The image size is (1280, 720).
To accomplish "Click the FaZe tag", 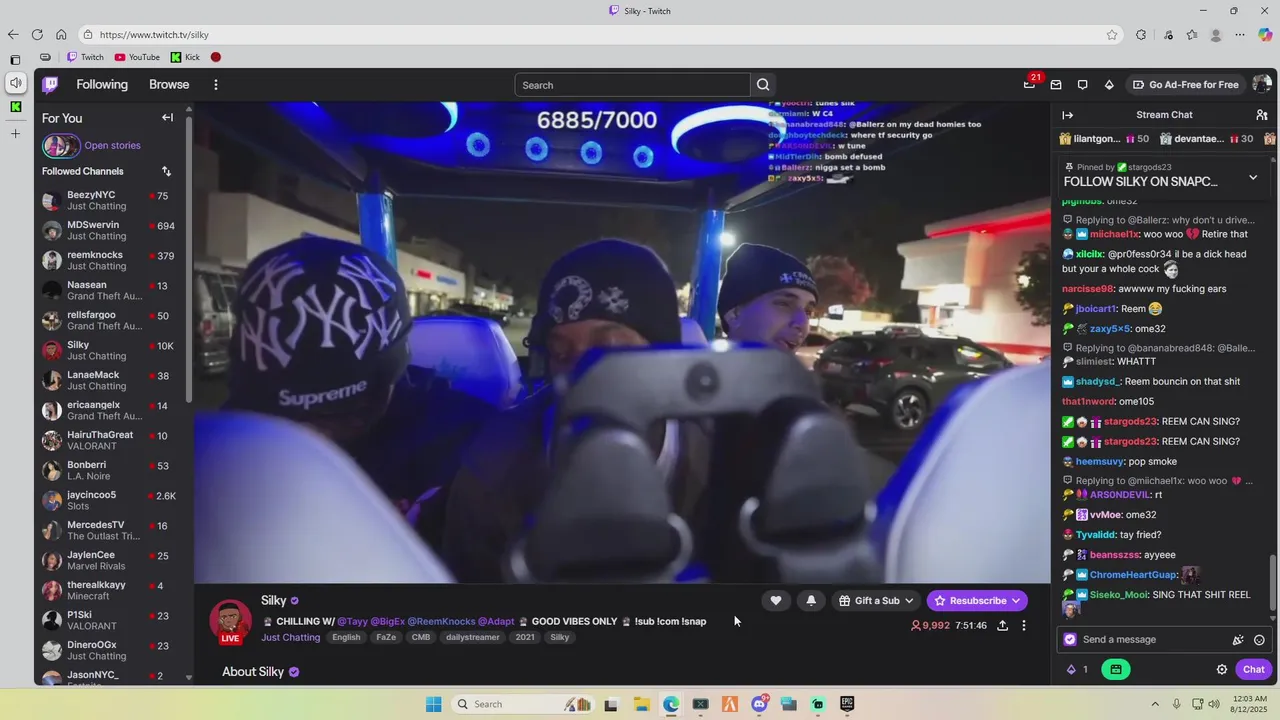I will (x=386, y=638).
